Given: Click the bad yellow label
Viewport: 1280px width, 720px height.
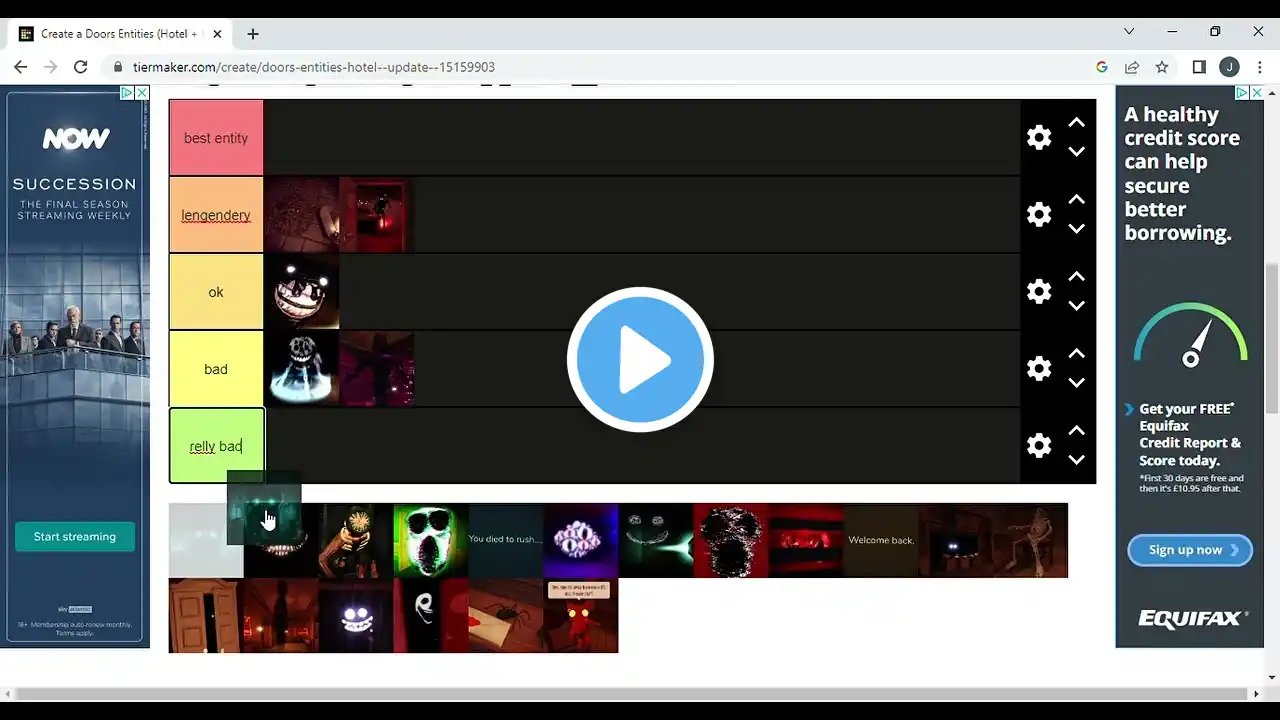Looking at the screenshot, I should [x=216, y=369].
